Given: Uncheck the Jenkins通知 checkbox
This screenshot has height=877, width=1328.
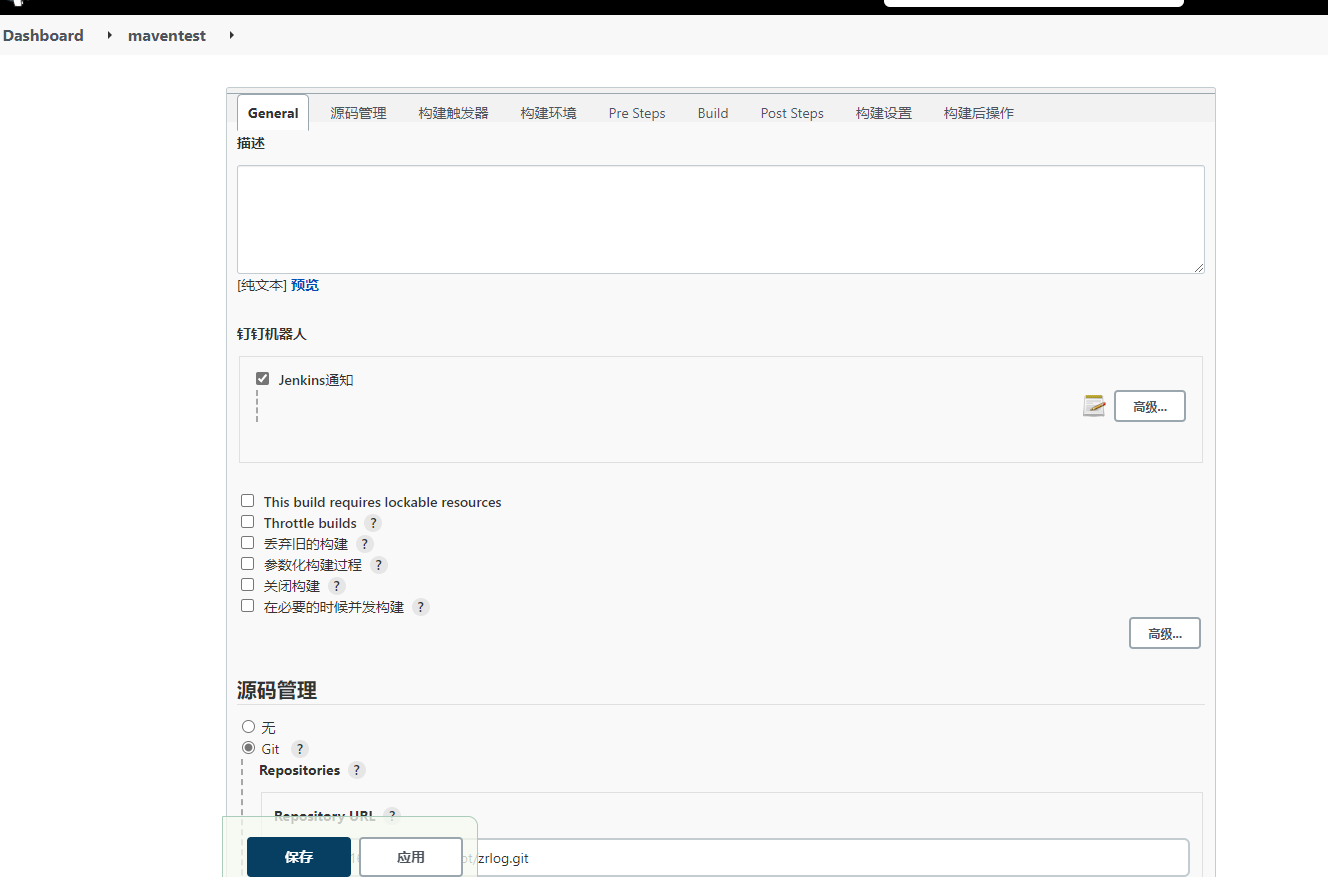Looking at the screenshot, I should 263,379.
